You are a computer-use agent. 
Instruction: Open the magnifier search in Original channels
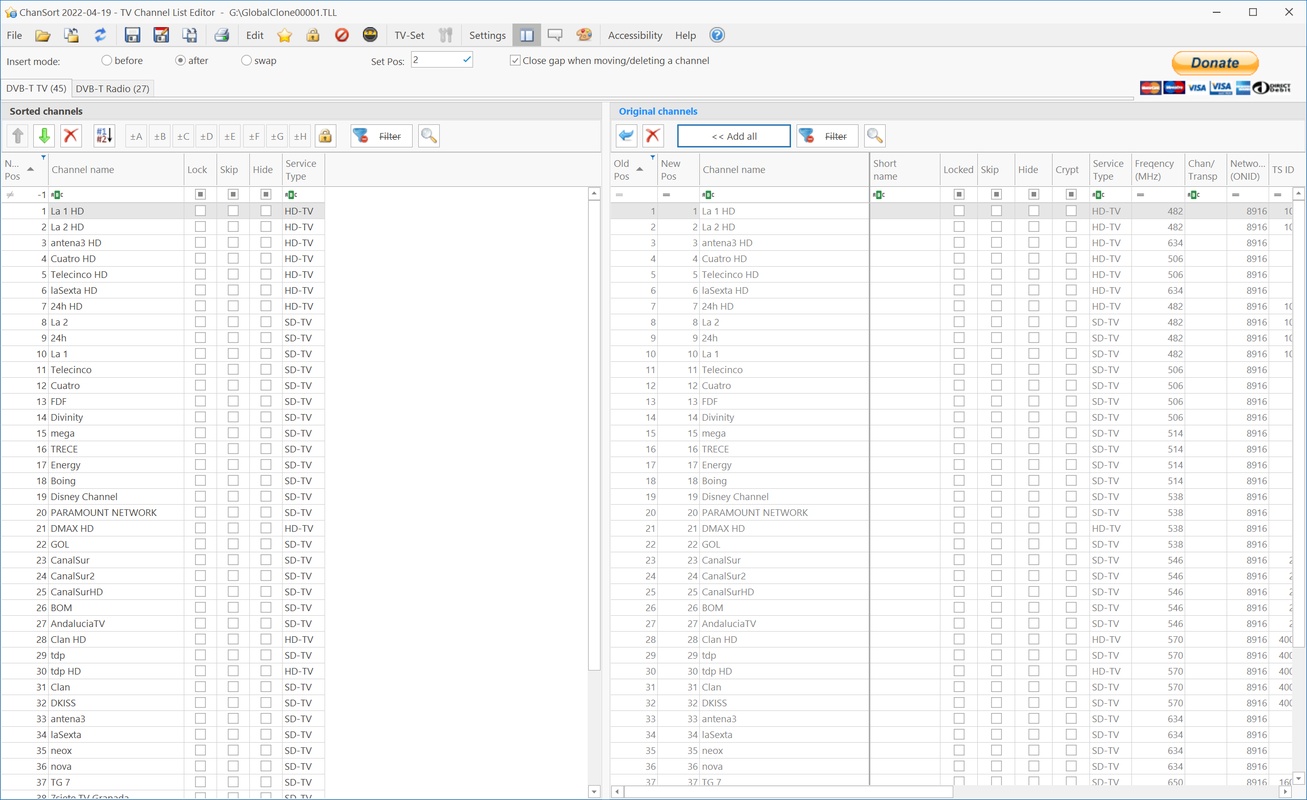[x=874, y=136]
